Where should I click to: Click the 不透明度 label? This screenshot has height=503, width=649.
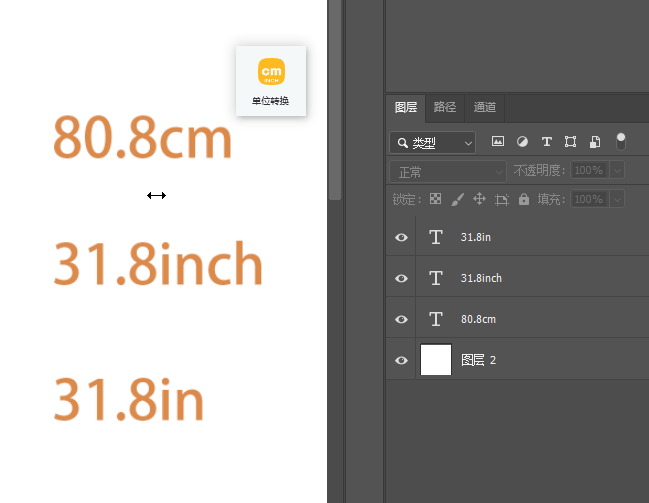pyautogui.click(x=539, y=170)
